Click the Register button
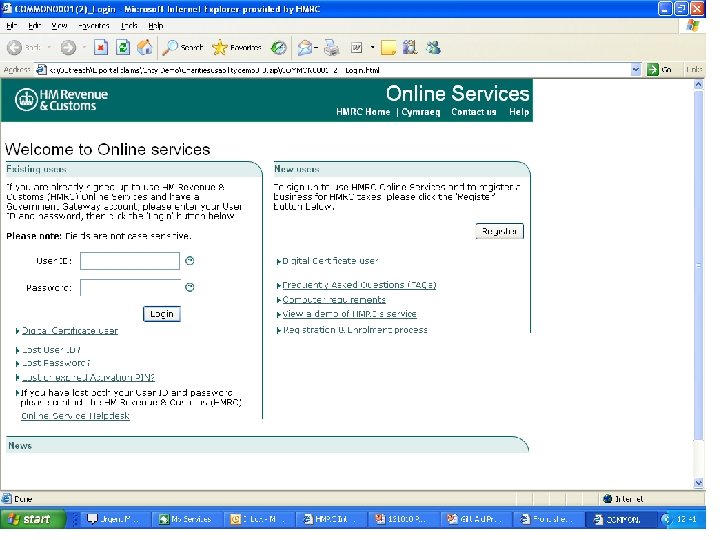720x540 pixels. [x=500, y=231]
